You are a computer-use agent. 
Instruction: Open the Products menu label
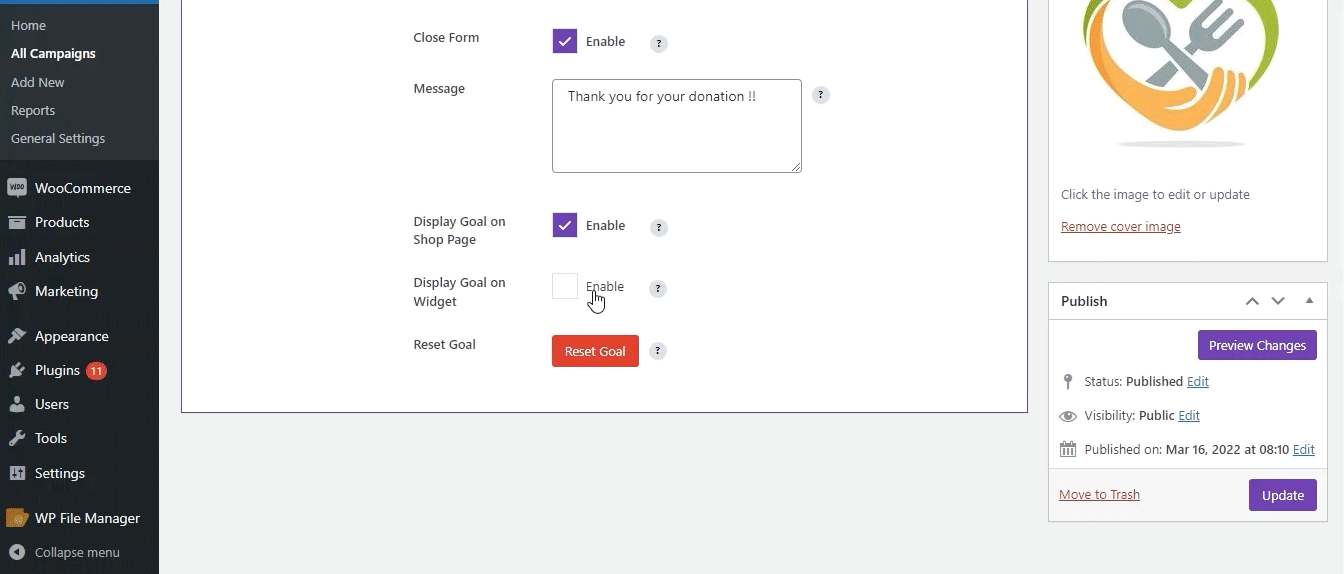point(62,222)
